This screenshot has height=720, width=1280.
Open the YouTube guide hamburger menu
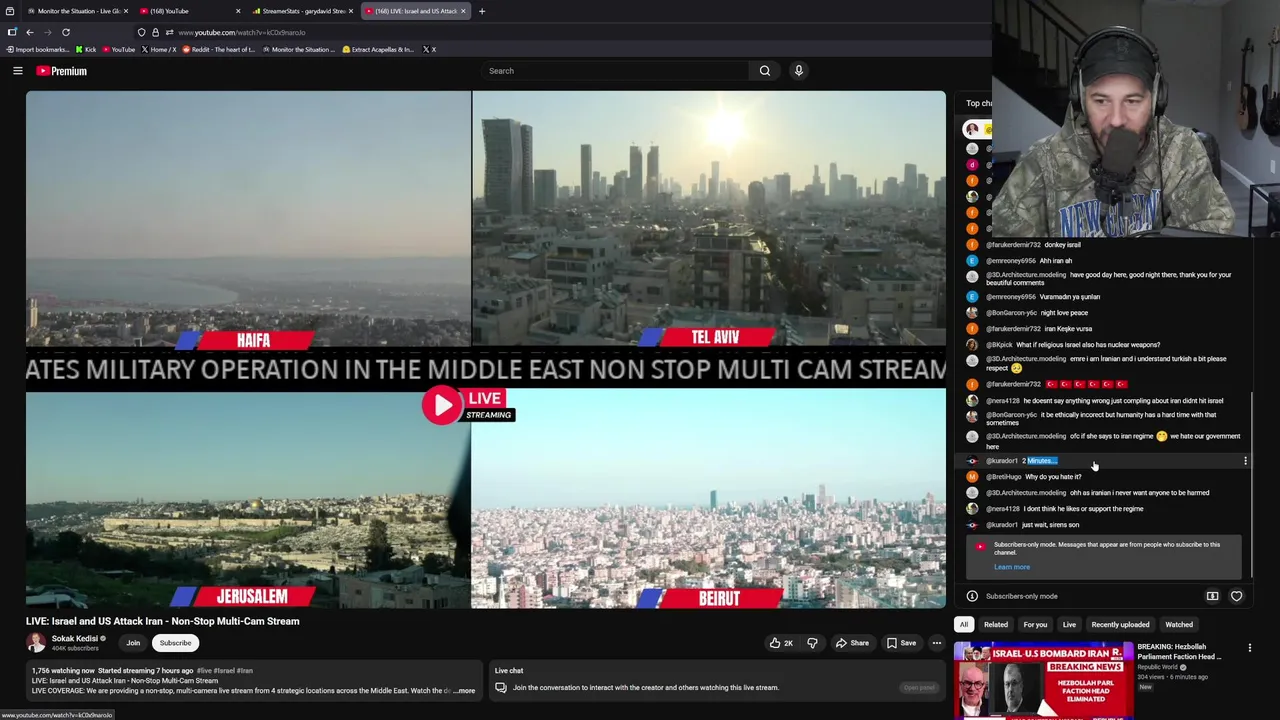17,71
